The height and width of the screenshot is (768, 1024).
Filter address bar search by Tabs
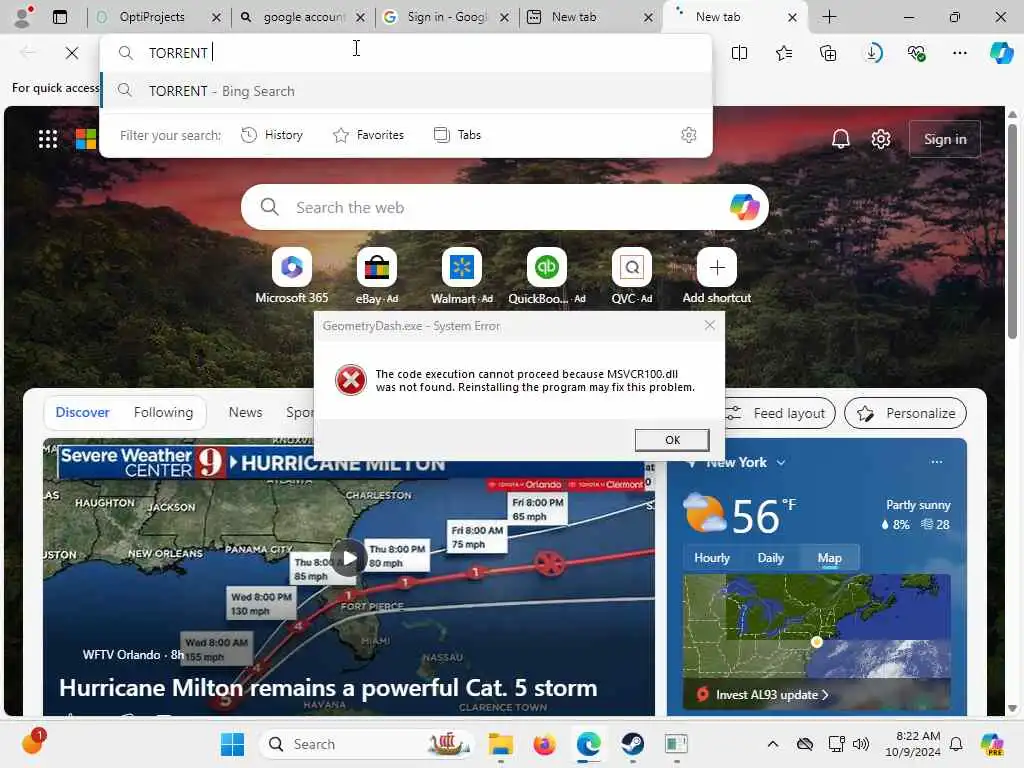click(458, 135)
